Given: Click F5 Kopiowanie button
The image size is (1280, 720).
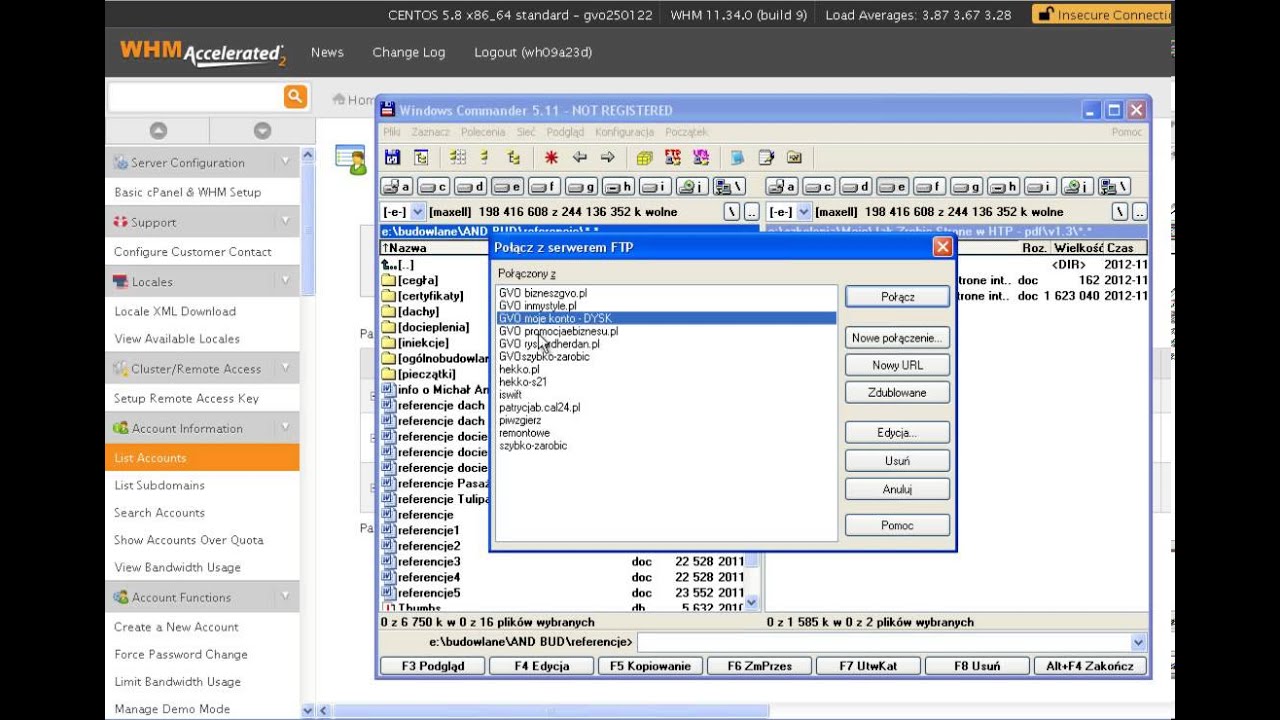Looking at the screenshot, I should pos(651,666).
